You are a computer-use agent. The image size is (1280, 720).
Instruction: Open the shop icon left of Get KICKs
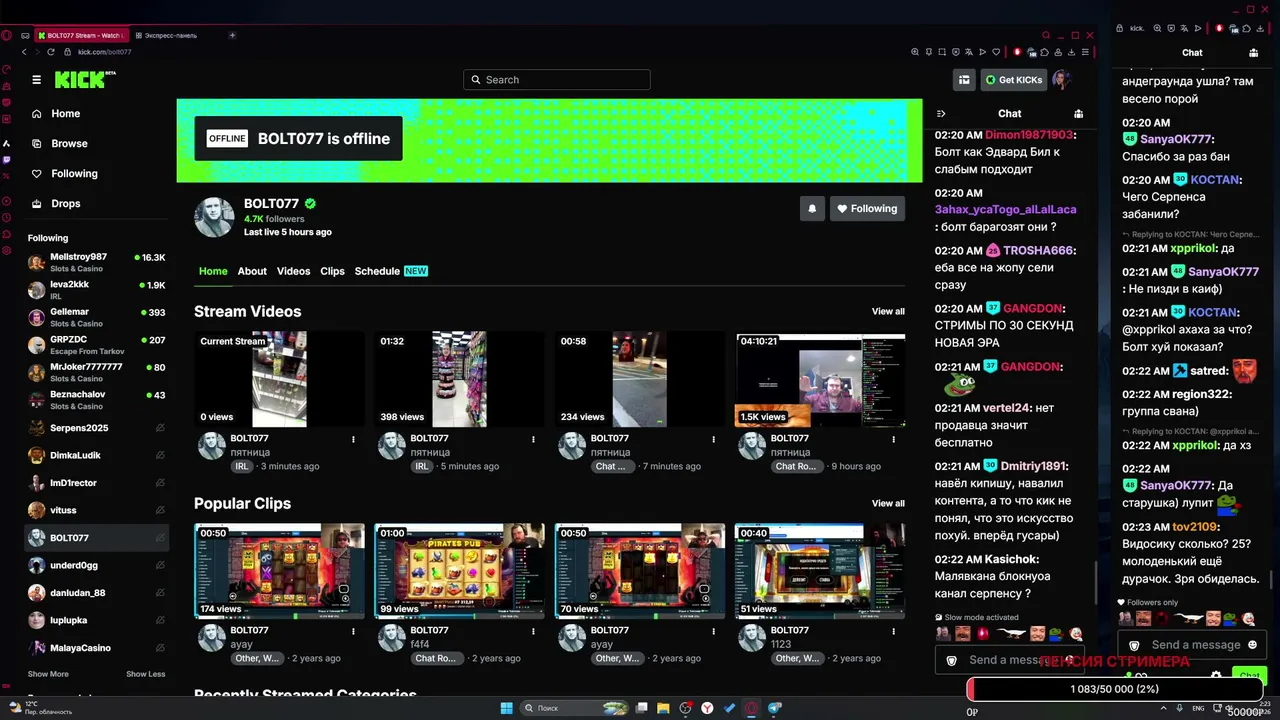pyautogui.click(x=964, y=80)
